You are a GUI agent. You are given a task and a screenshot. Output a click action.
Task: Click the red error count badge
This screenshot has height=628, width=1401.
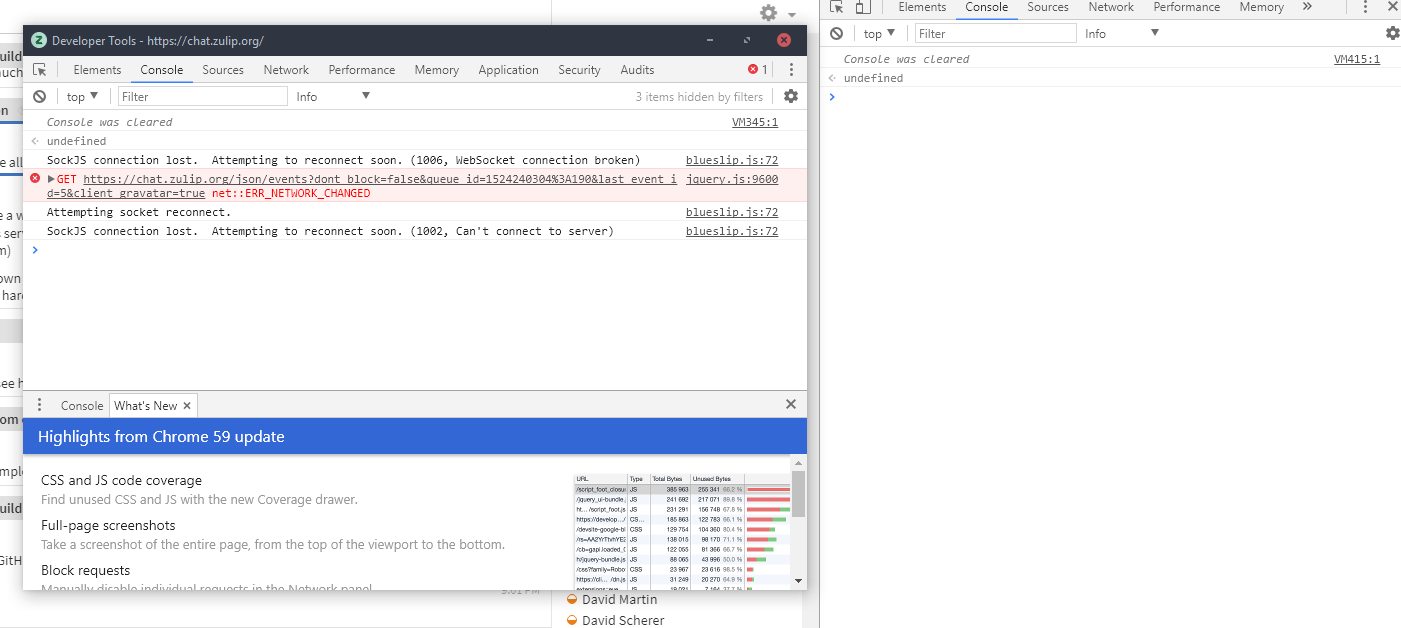pos(758,70)
